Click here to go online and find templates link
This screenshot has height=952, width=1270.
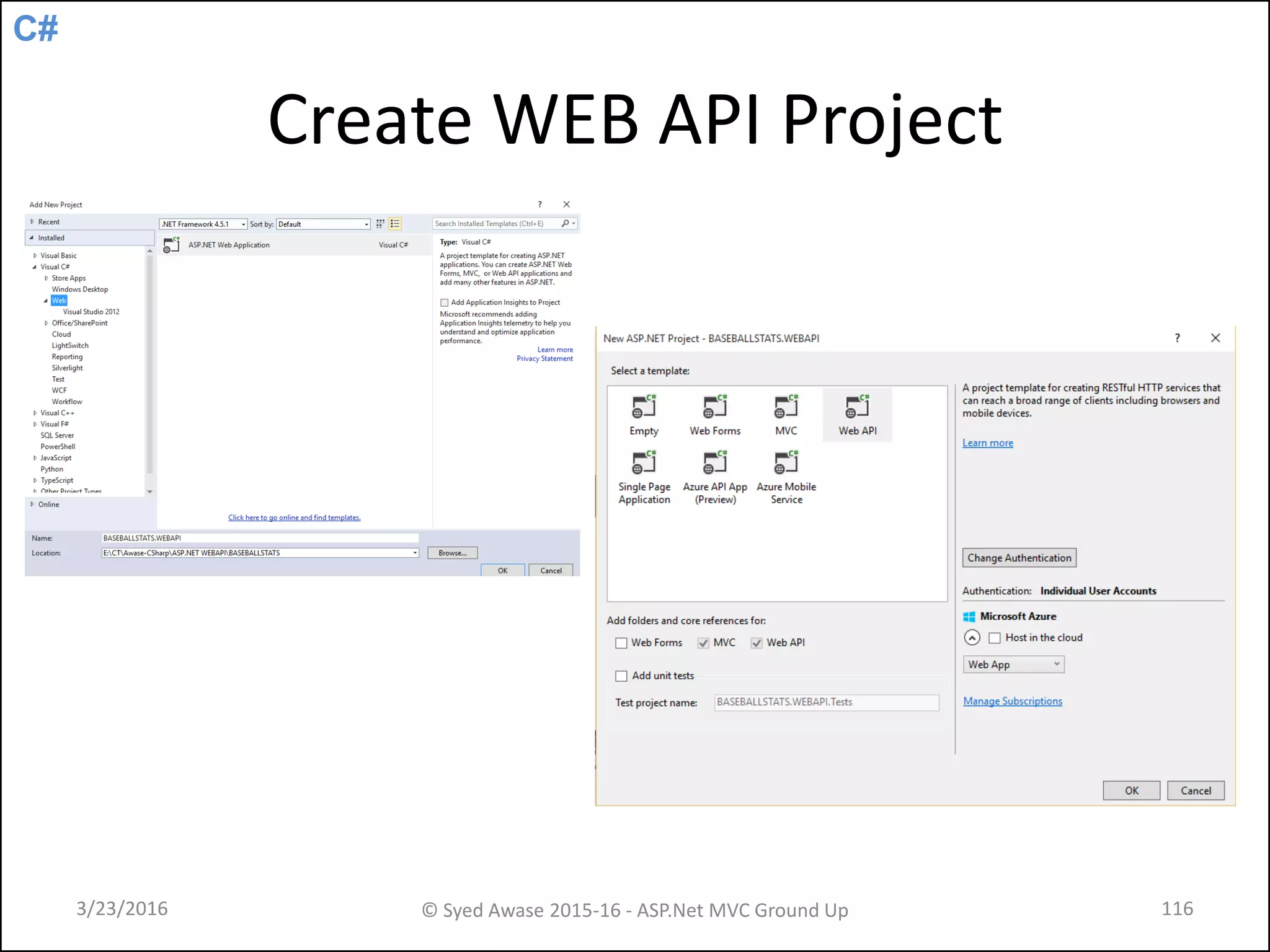point(294,518)
